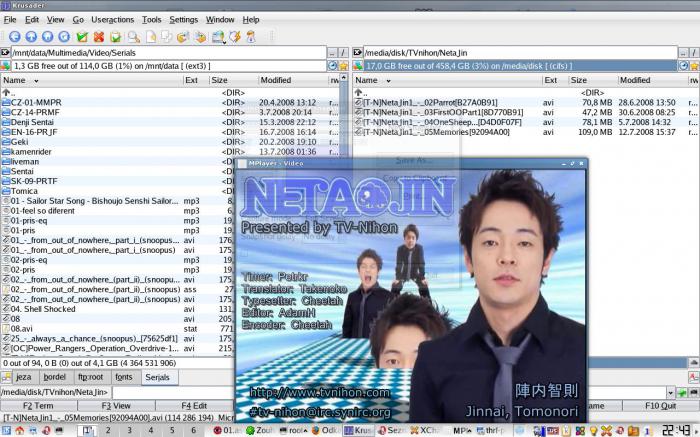Select 02ParrotB27A0B91 avi in right panel
The height and width of the screenshot is (437, 700).
(430, 102)
